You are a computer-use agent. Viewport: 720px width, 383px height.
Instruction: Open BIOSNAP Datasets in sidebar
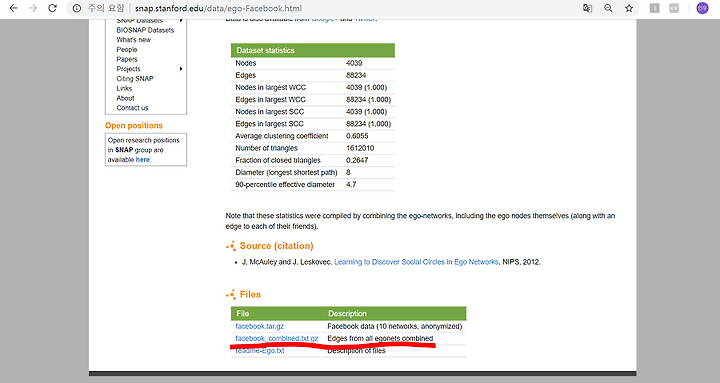click(x=145, y=30)
